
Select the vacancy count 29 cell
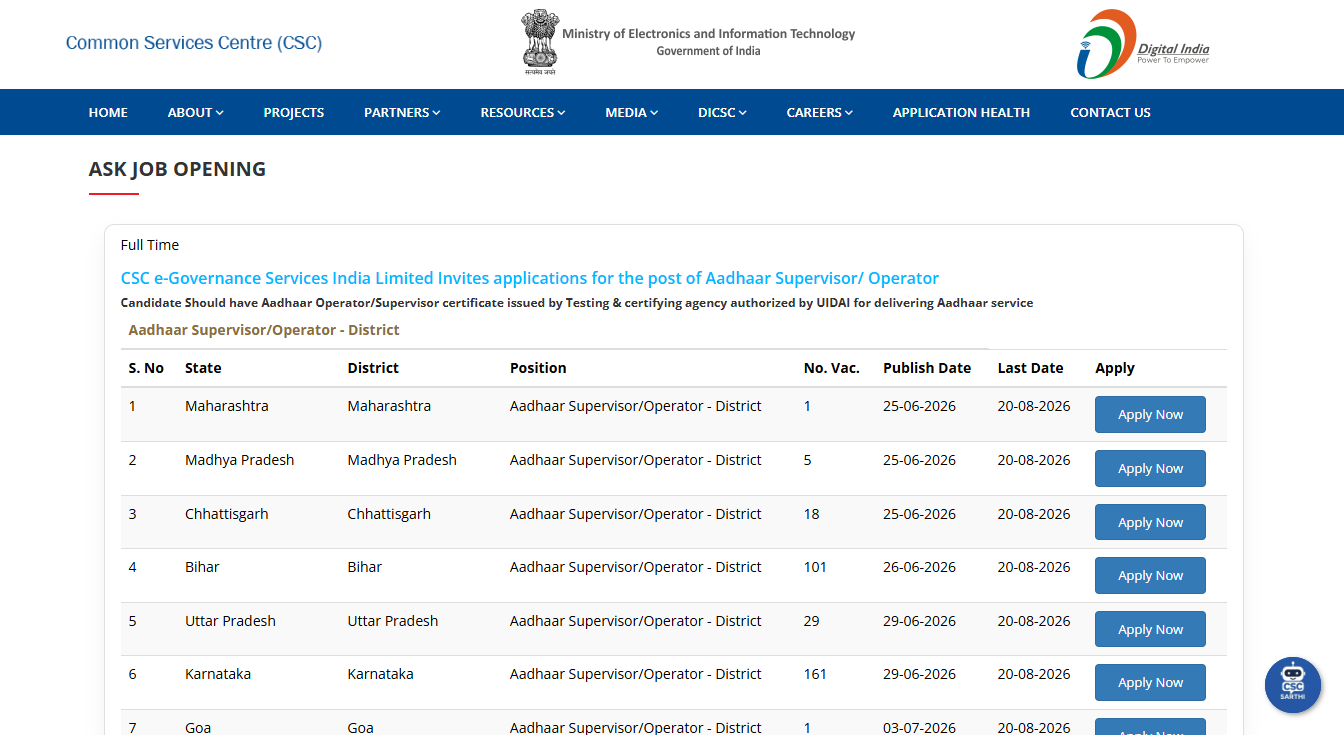[x=812, y=621]
